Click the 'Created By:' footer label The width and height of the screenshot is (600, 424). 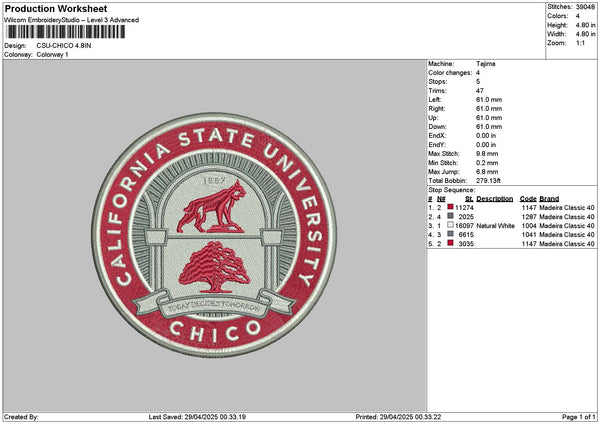coord(21,417)
